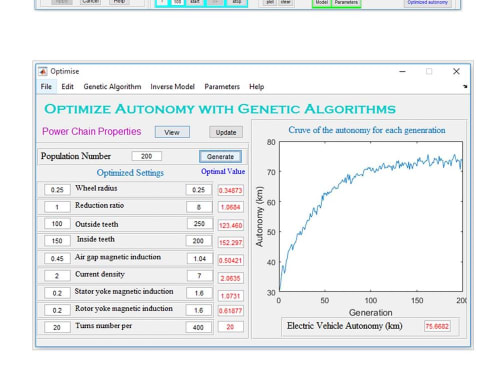
Task: Select the Air gap optimal value 0.50421
Action: pyautogui.click(x=230, y=260)
